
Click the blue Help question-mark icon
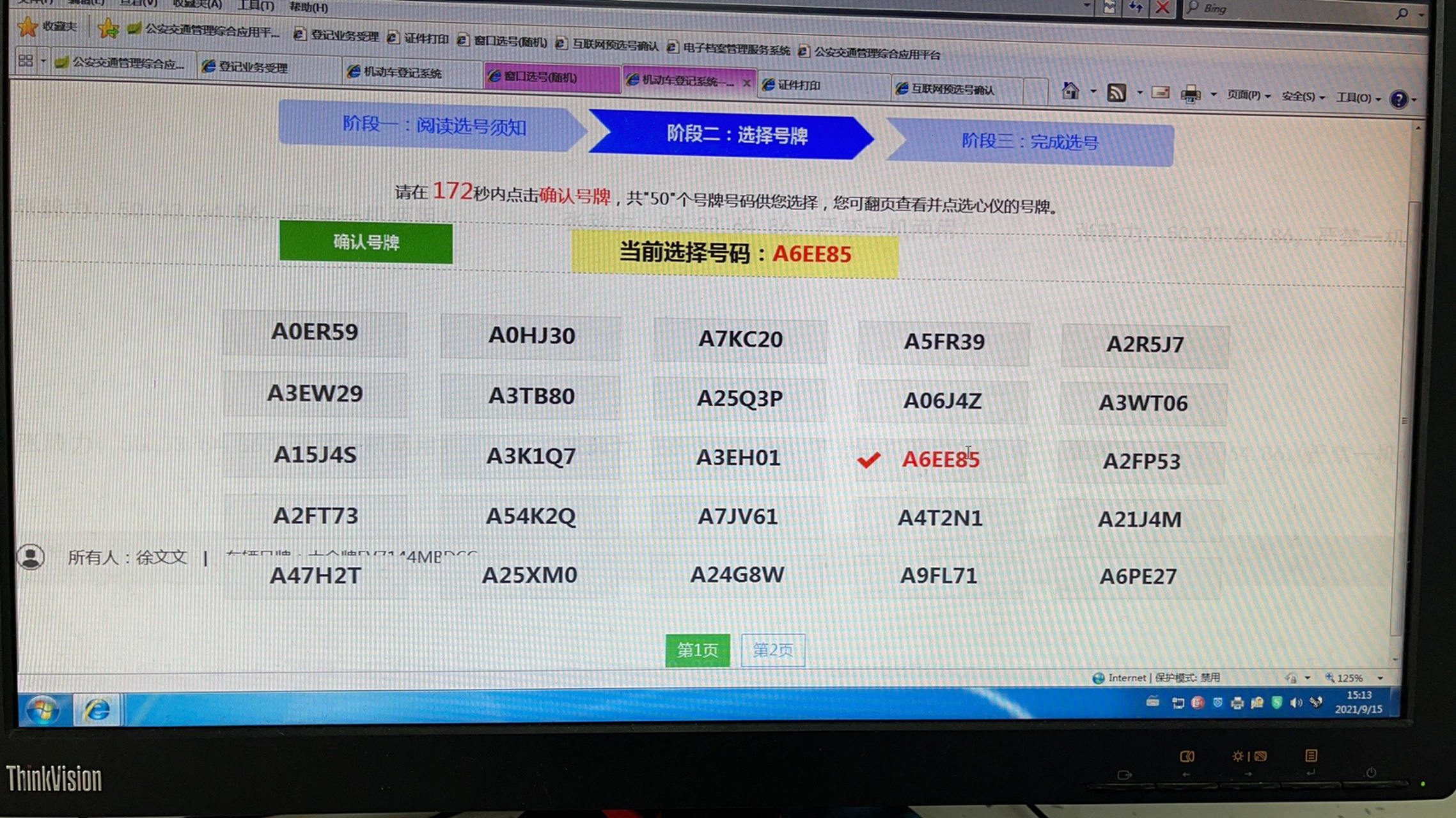[x=1400, y=99]
